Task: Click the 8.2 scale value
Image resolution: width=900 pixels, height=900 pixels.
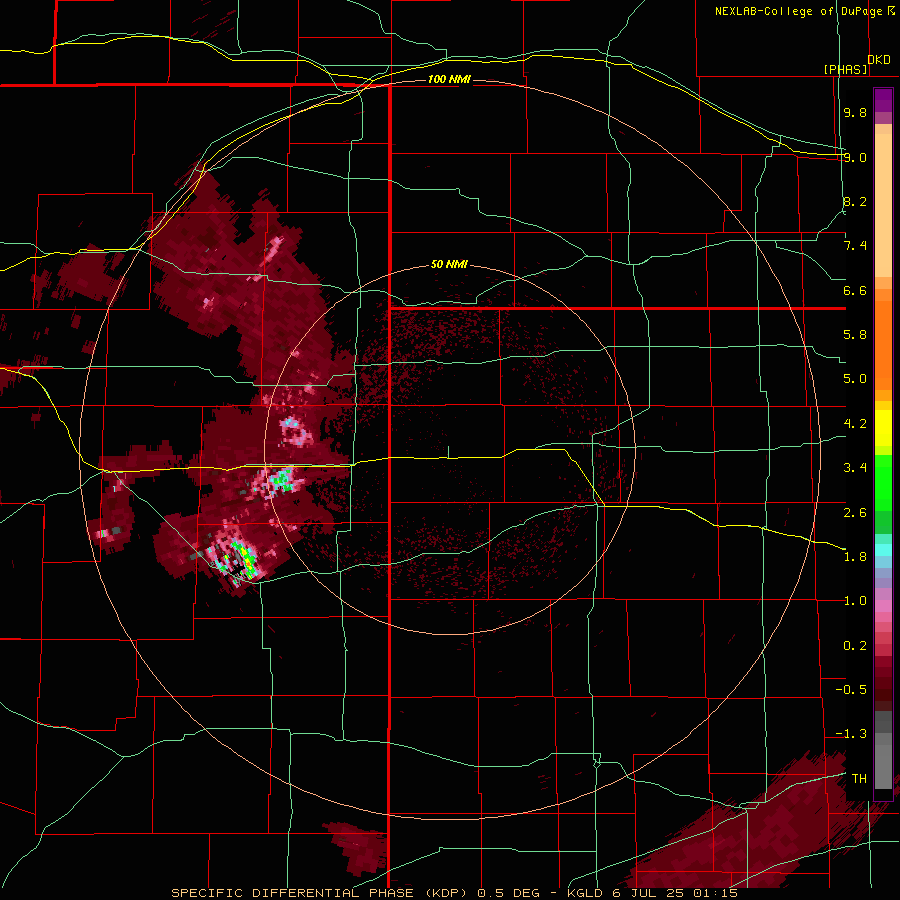Action: [855, 201]
